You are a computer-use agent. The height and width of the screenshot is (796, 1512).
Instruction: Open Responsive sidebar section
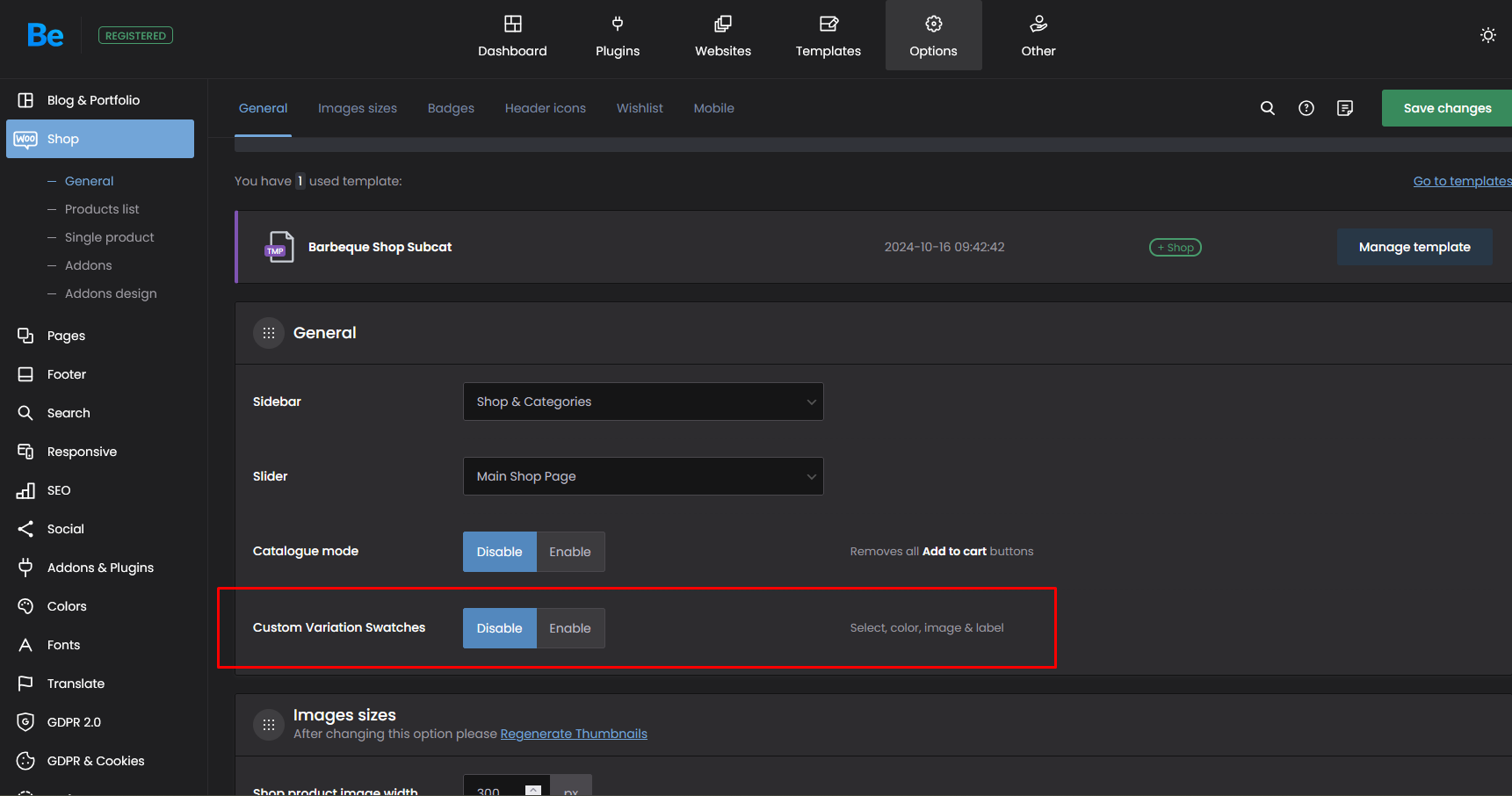100,452
